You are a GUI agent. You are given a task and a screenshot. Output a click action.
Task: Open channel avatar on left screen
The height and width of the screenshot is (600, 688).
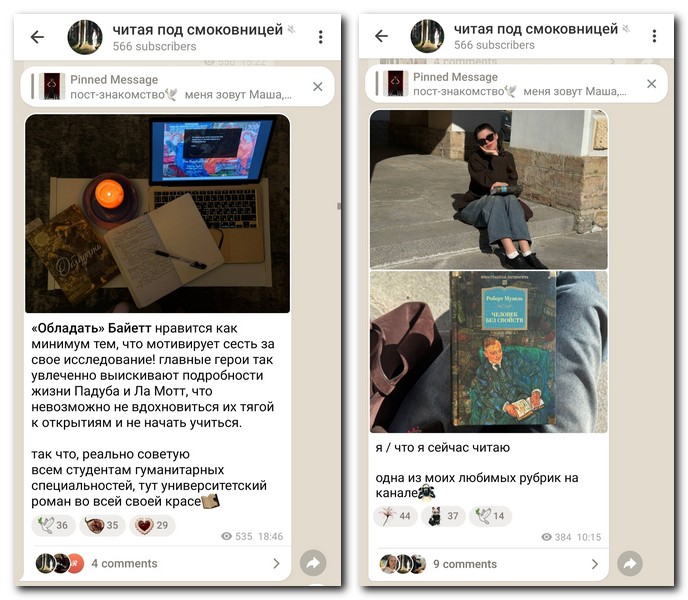point(85,37)
